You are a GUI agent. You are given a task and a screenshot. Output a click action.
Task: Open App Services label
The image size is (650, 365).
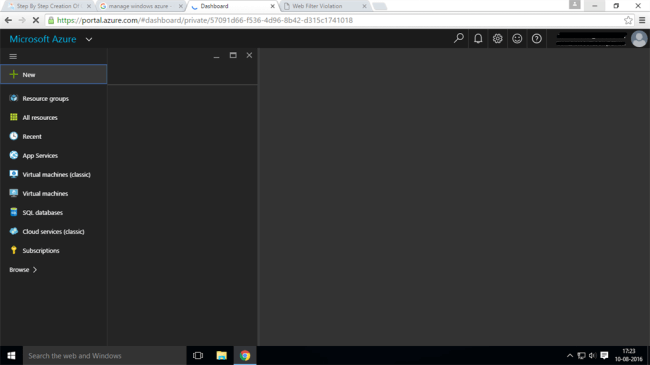(x=40, y=156)
